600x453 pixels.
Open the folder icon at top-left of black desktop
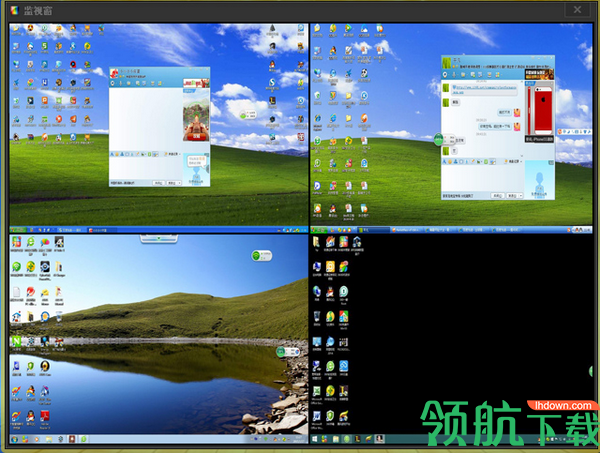(x=316, y=242)
